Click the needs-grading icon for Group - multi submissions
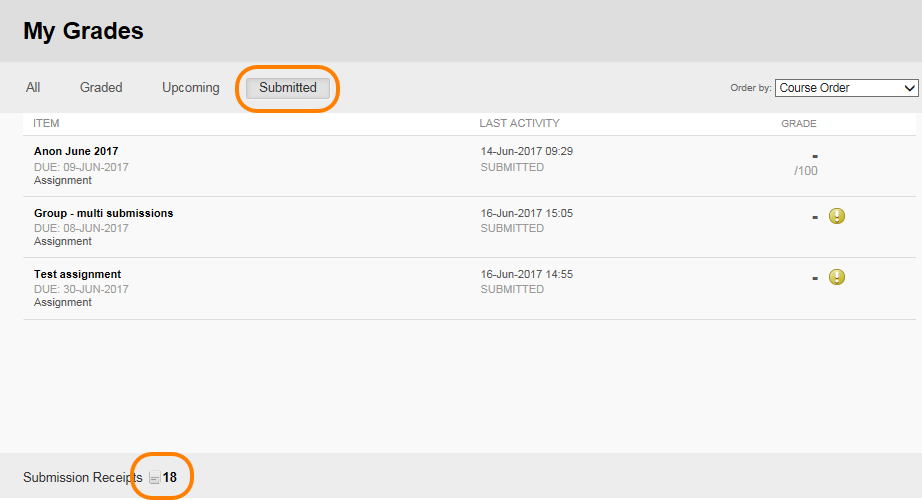The height and width of the screenshot is (500, 922). coord(837,216)
